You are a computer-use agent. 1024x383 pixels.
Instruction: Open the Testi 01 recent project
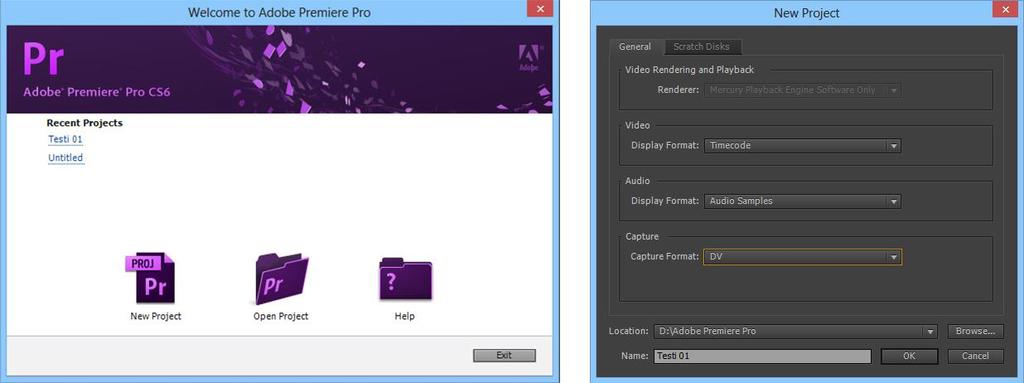pyautogui.click(x=65, y=139)
